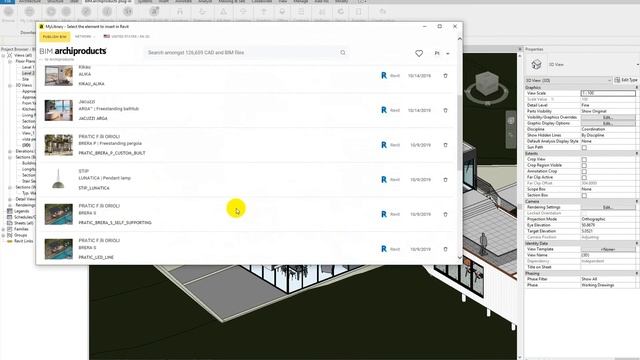Toggle the Section Box checkbox
Image resolution: width=640 pixels, height=360 pixels.
click(584, 196)
